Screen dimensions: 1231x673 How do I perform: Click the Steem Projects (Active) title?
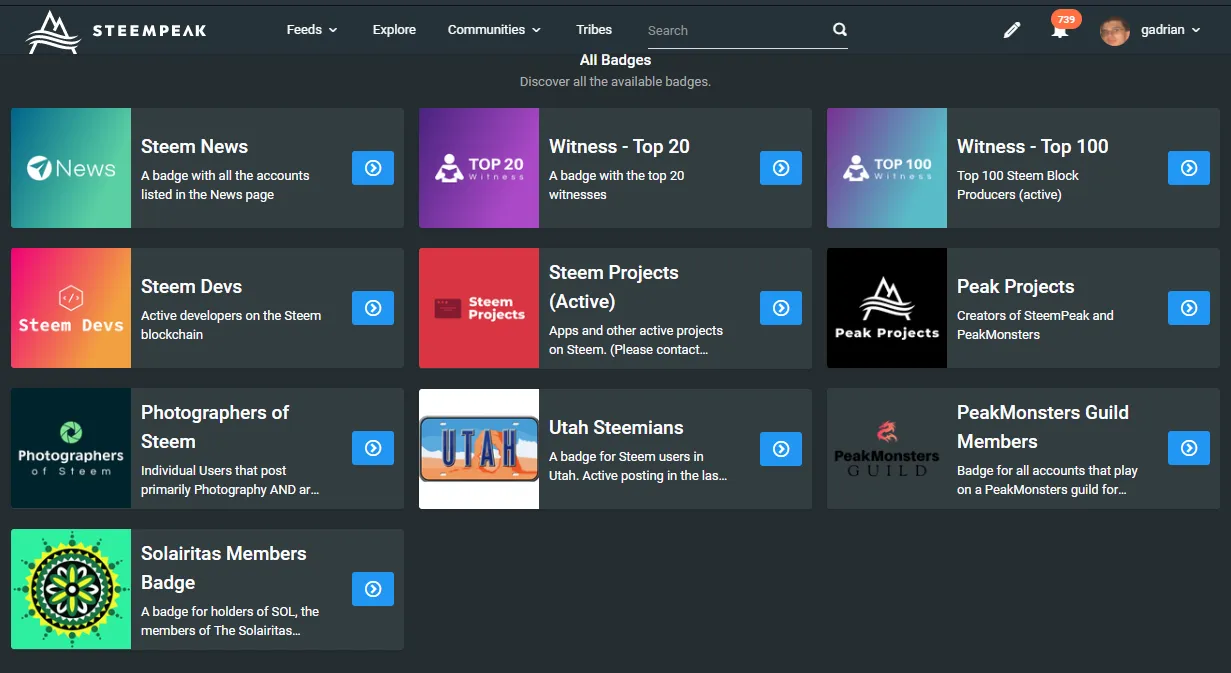click(x=613, y=287)
